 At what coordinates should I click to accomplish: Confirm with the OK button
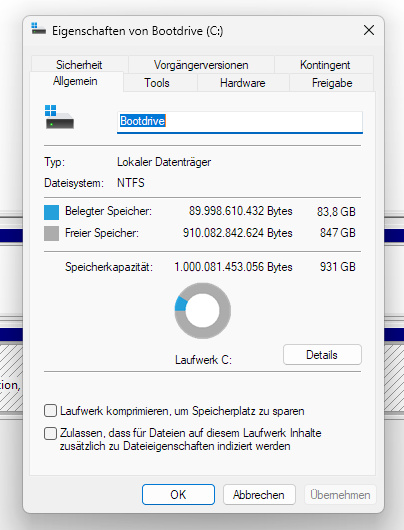(178, 495)
